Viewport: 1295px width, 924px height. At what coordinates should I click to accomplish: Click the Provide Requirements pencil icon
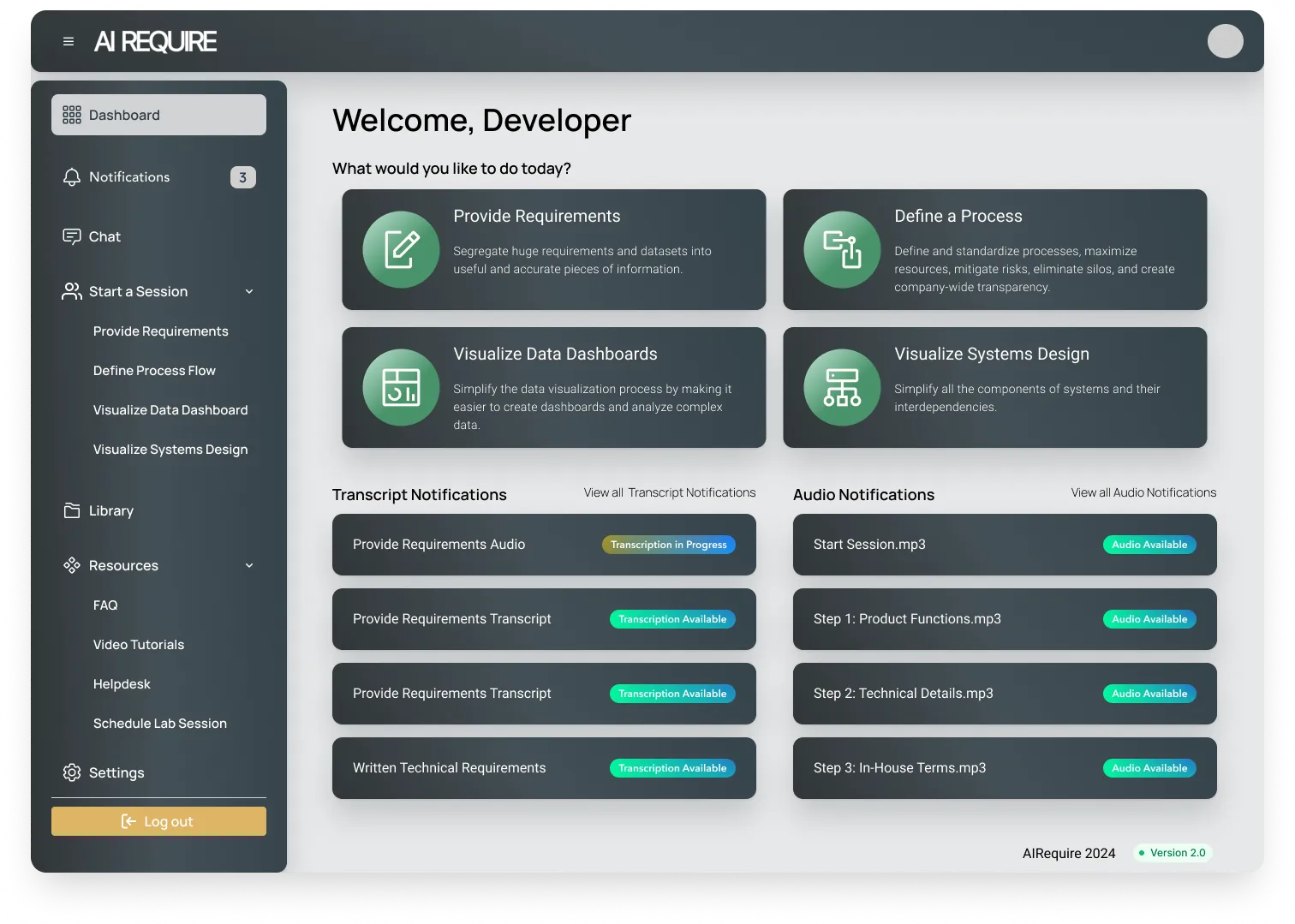click(401, 249)
